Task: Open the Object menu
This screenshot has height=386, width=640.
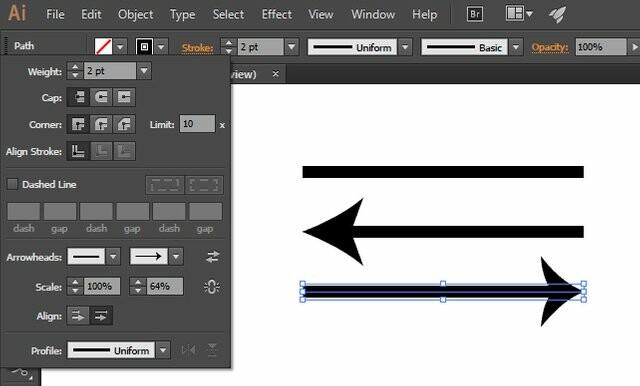Action: 136,14
